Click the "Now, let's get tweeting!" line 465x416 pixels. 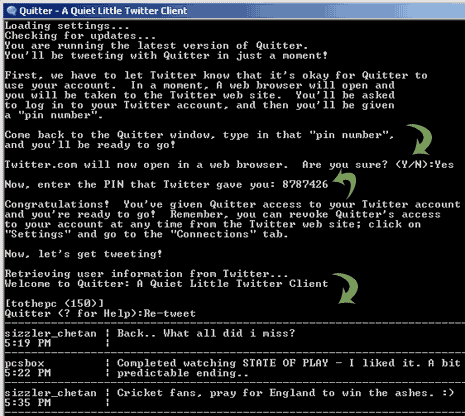click(83, 254)
